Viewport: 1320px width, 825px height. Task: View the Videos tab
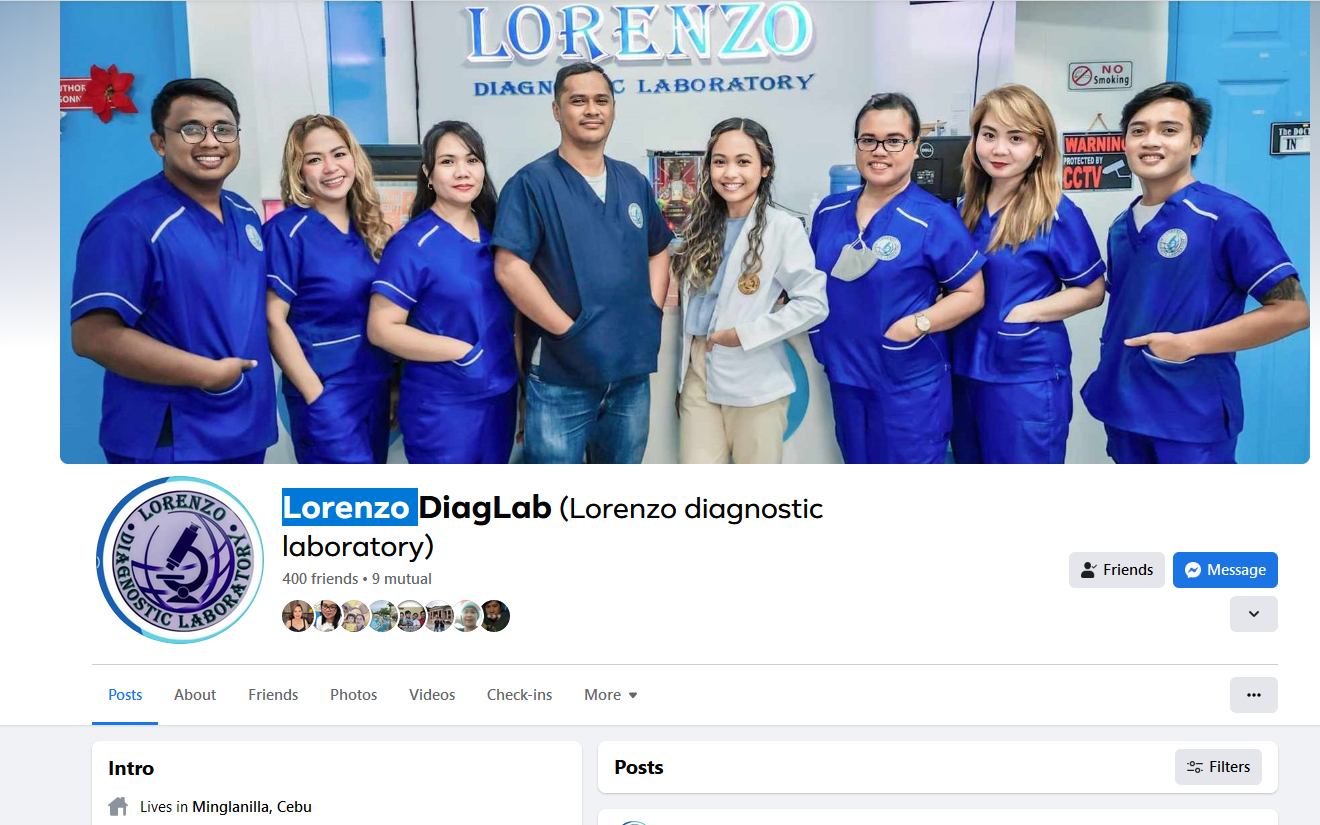pyautogui.click(x=432, y=695)
